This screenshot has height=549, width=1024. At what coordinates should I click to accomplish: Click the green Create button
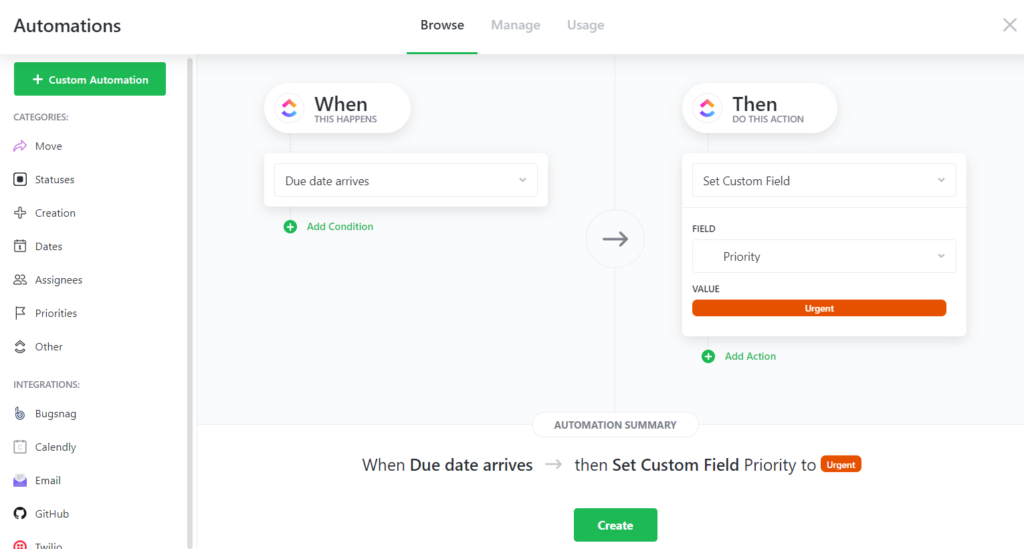[x=615, y=525]
